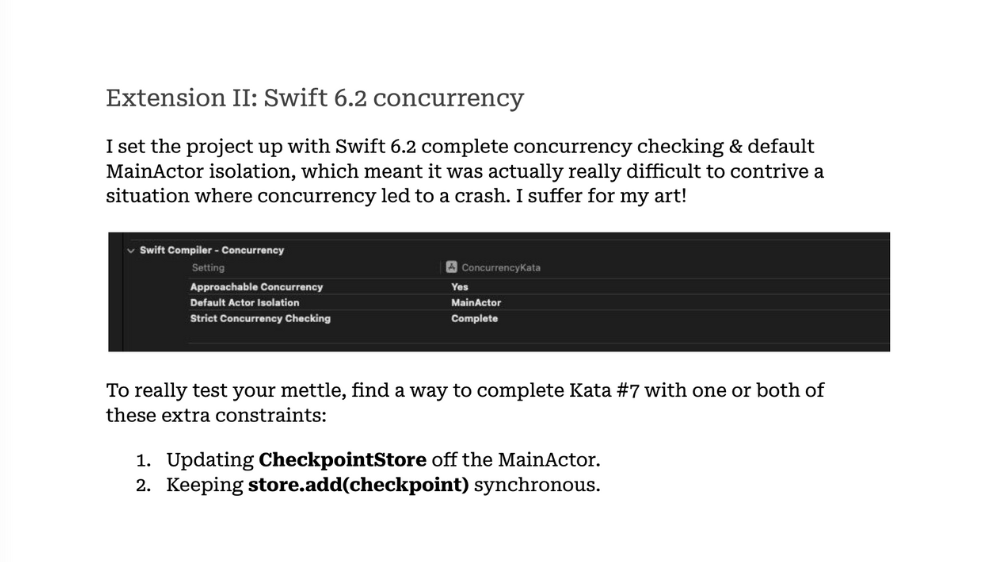Click the Extension II: Swift 6.2 concurrency heading
The height and width of the screenshot is (562, 1000).
coord(315,98)
